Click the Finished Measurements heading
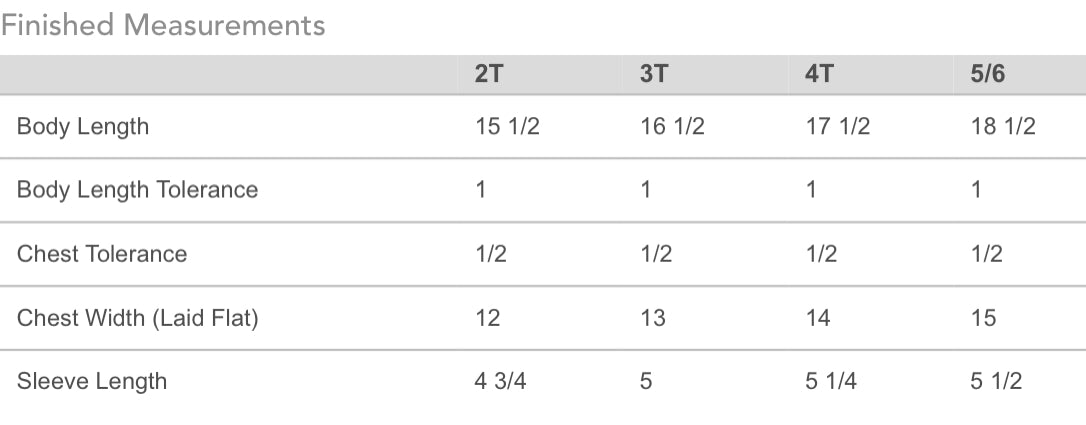 (x=163, y=26)
